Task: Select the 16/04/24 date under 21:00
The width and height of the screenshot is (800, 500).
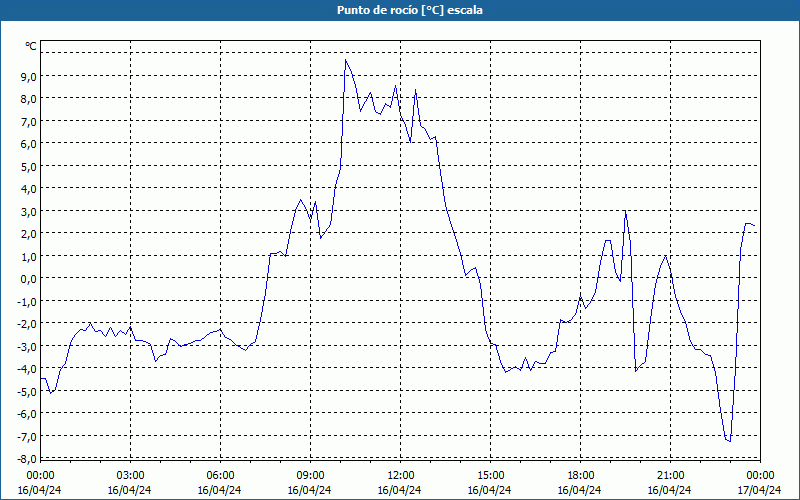Action: 670,490
